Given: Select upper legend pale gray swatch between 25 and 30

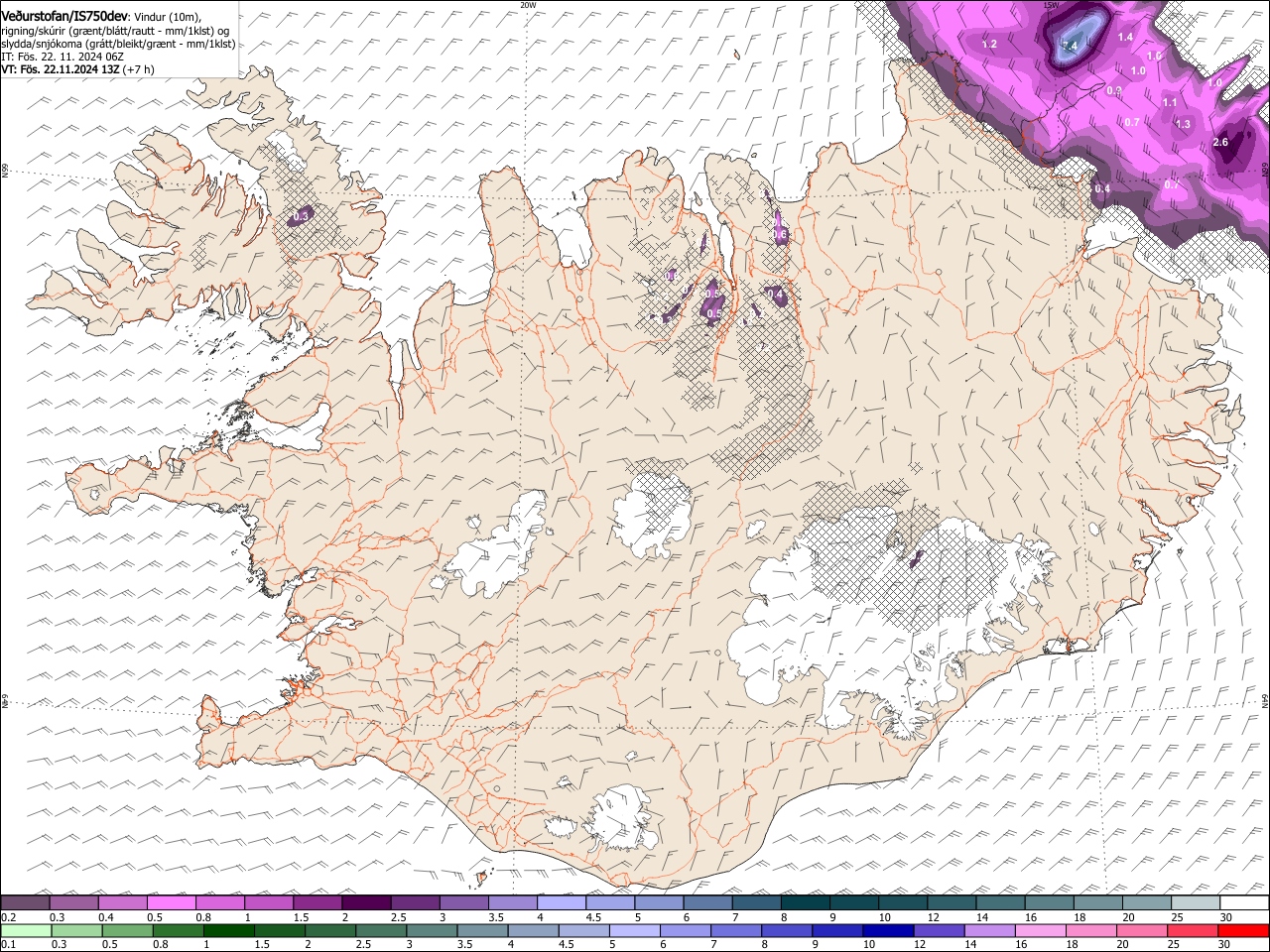Looking at the screenshot, I should pos(1196,903).
